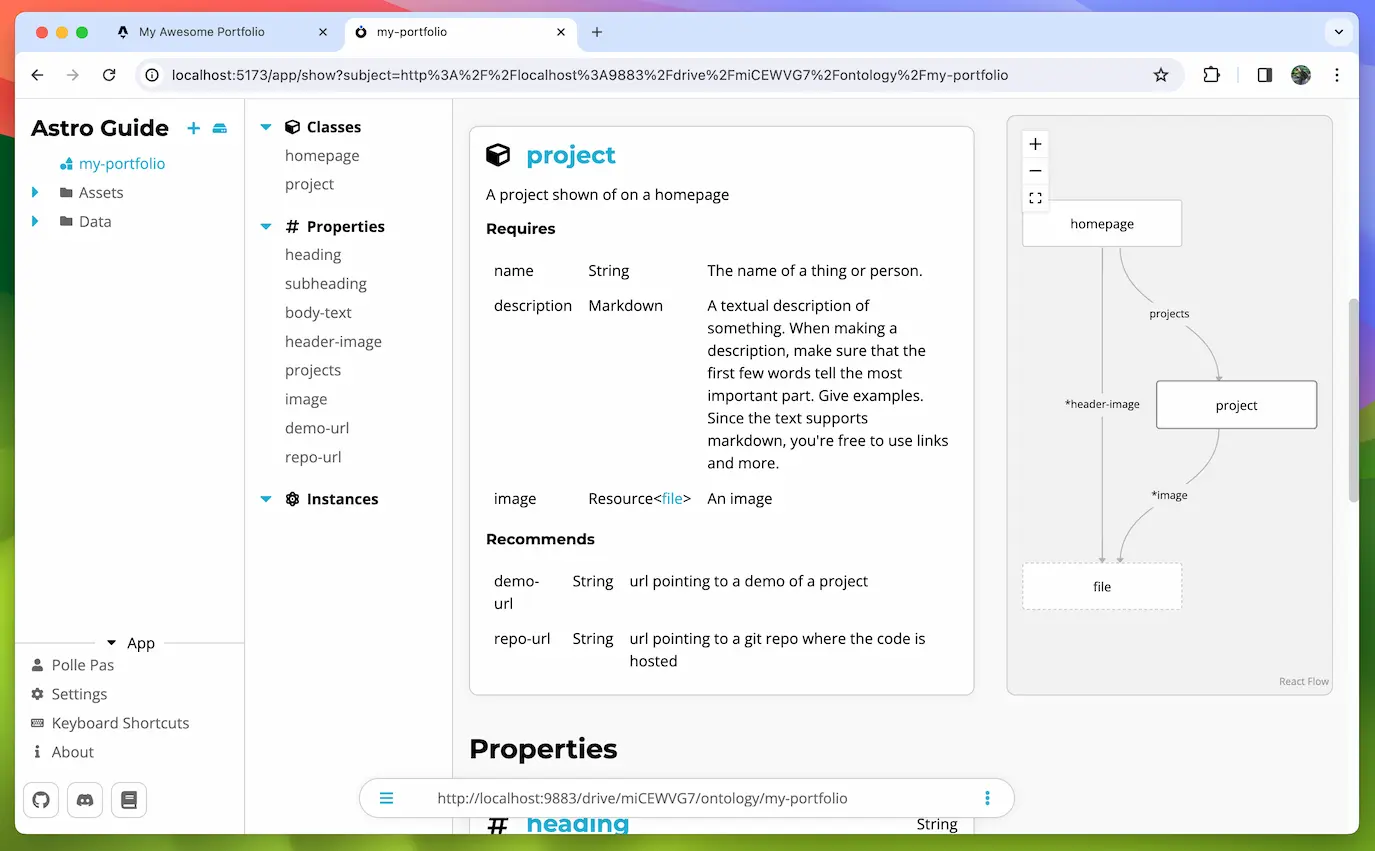
Task: Open the three-dot menu in address bar
Action: coord(987,798)
